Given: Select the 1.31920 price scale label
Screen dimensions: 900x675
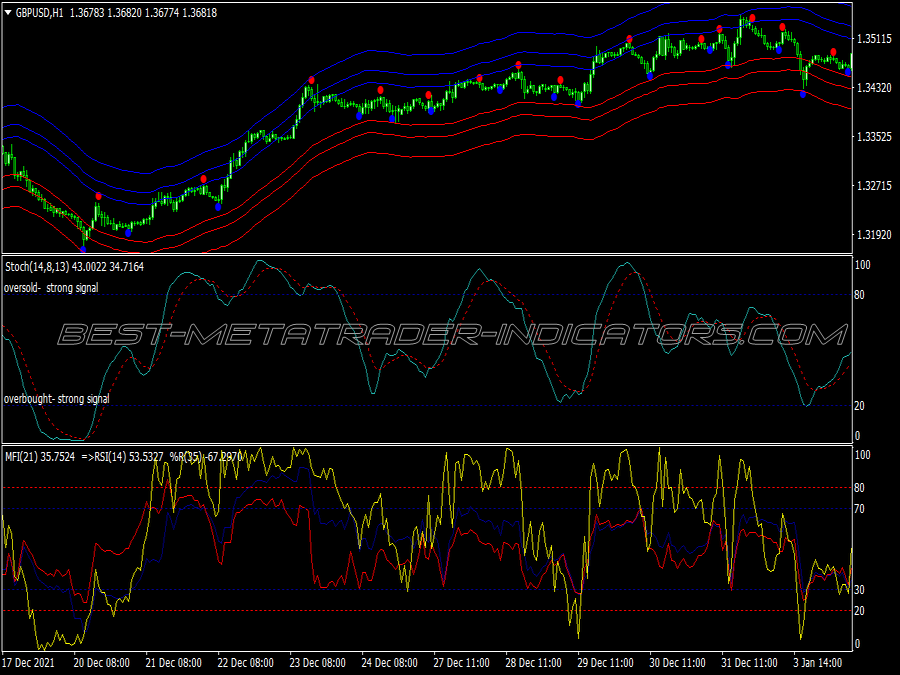Looking at the screenshot, I should tap(874, 235).
